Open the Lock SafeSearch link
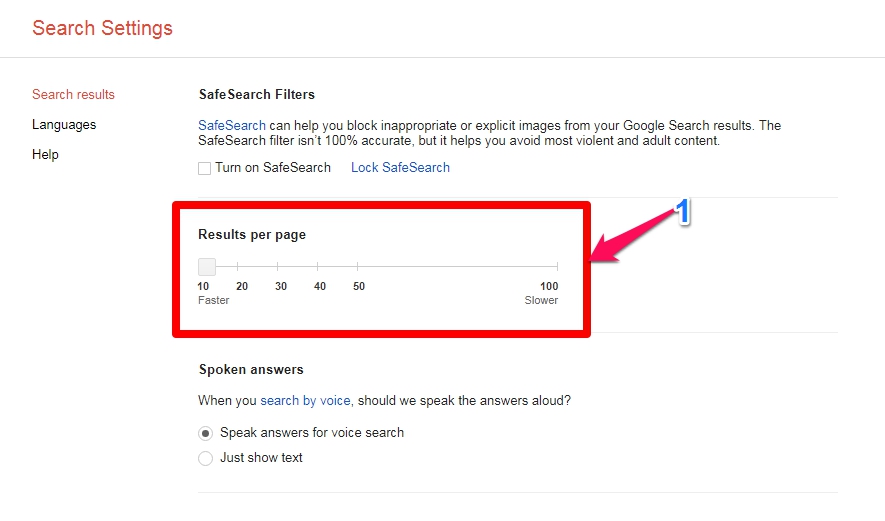This screenshot has width=885, height=521. point(400,168)
